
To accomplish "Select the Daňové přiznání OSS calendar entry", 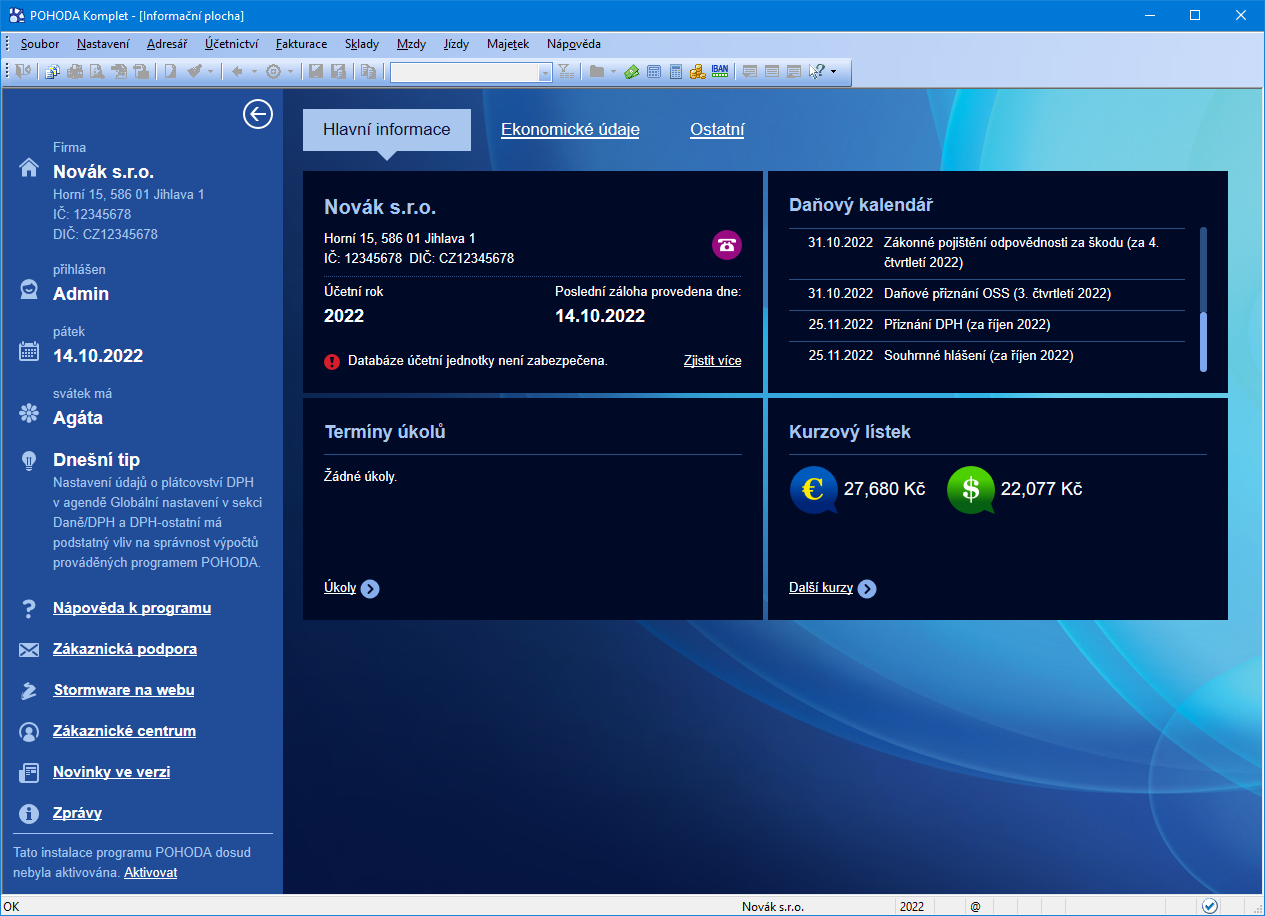I will [987, 294].
